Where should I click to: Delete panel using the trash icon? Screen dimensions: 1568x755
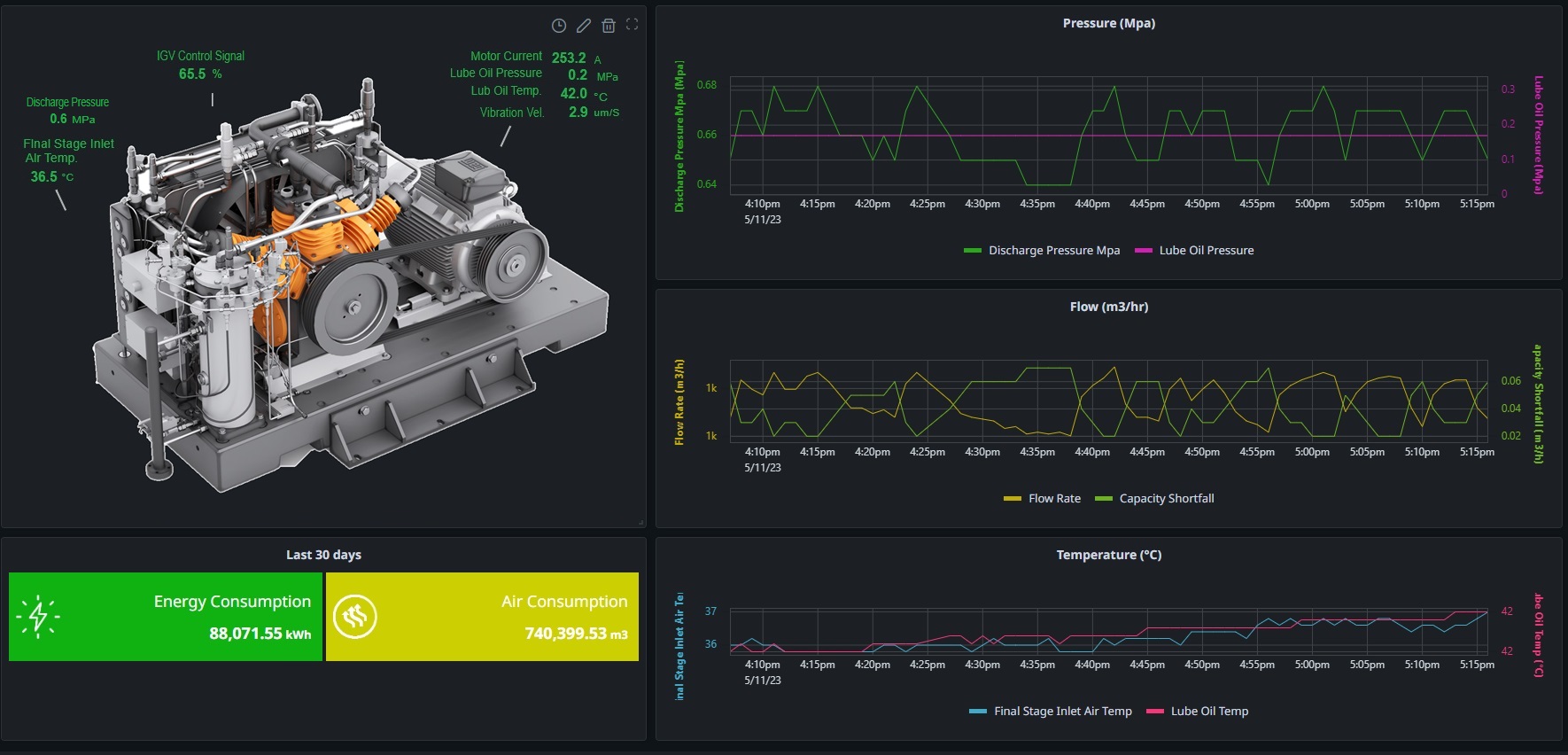tap(609, 26)
